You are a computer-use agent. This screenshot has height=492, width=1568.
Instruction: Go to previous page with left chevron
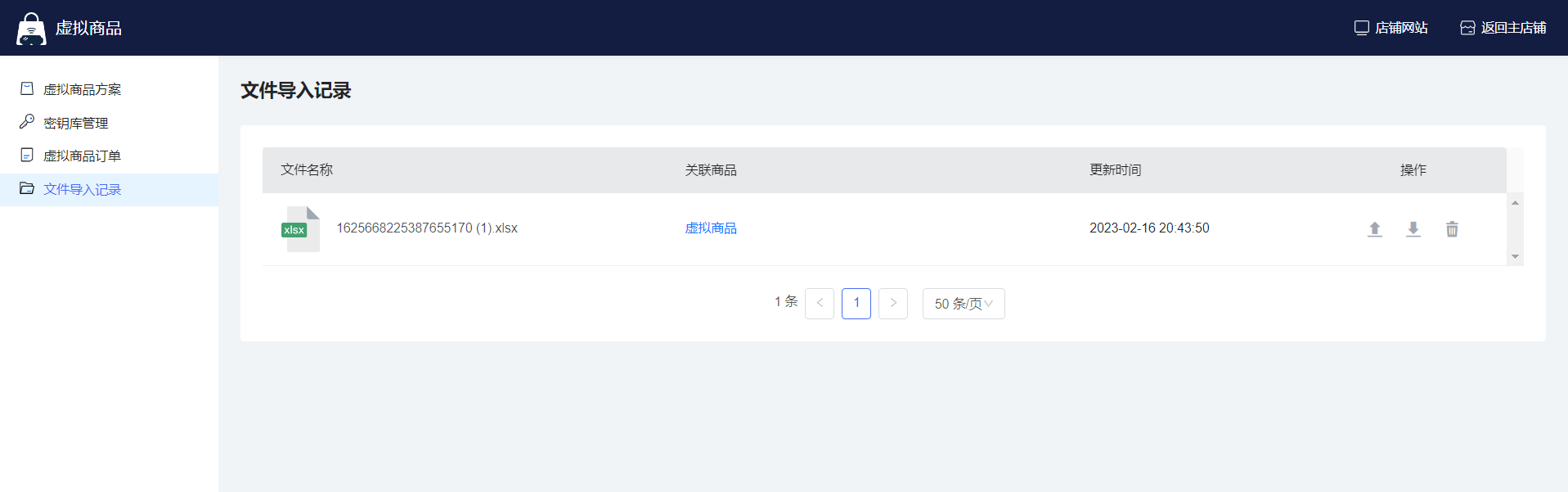tap(819, 303)
